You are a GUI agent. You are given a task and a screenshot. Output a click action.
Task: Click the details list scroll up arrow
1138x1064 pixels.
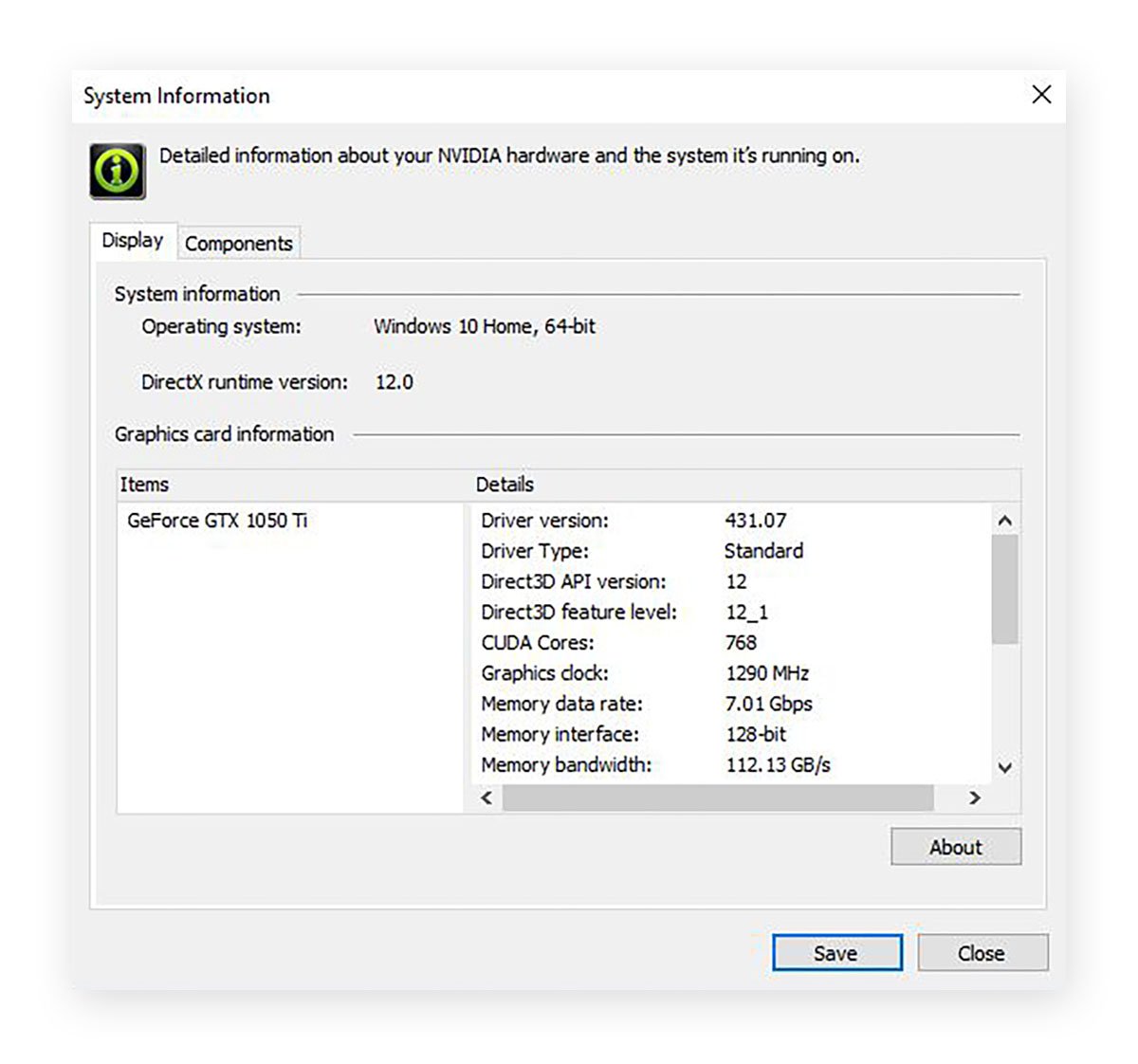[1005, 521]
